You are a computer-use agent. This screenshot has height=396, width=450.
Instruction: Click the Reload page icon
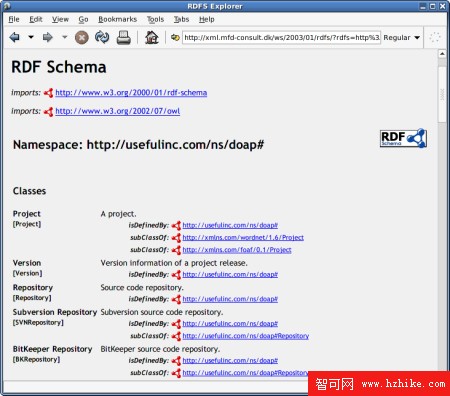[102, 37]
